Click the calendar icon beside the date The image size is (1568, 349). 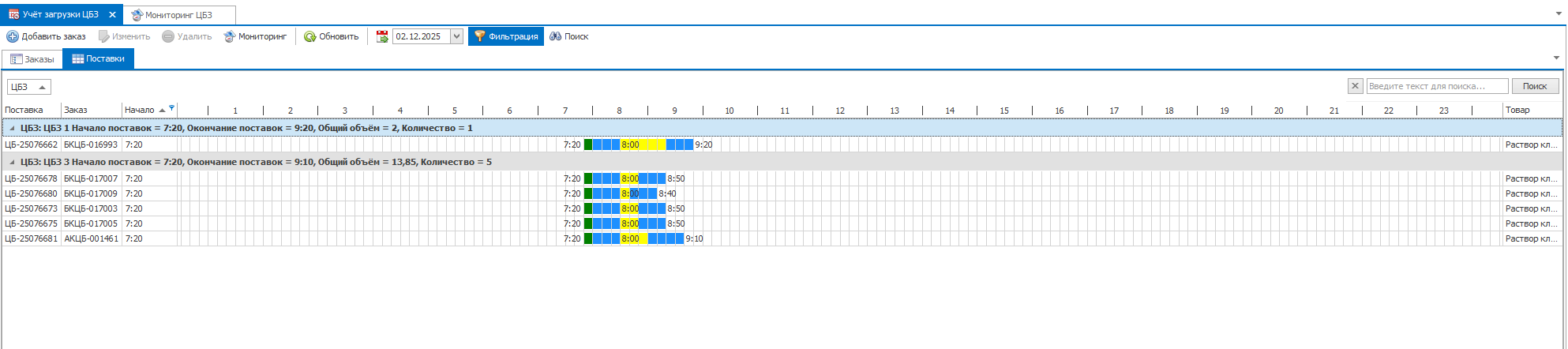[382, 36]
